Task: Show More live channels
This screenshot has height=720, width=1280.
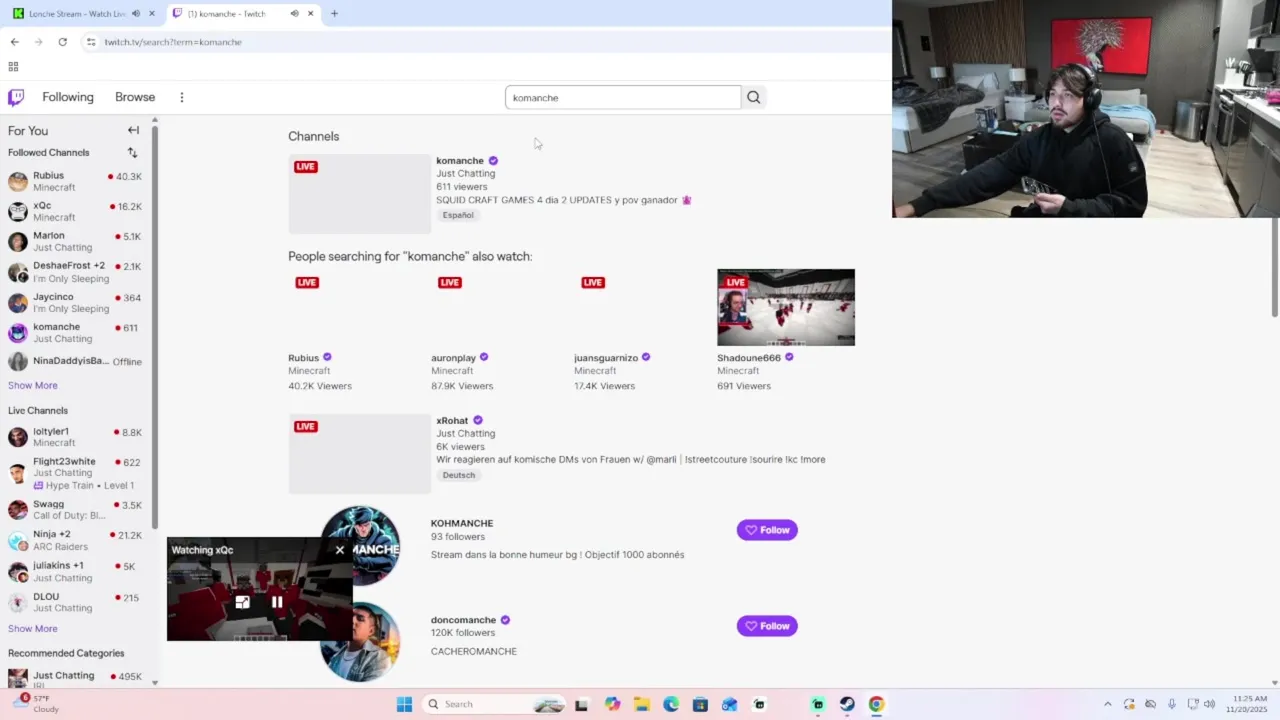Action: (33, 628)
